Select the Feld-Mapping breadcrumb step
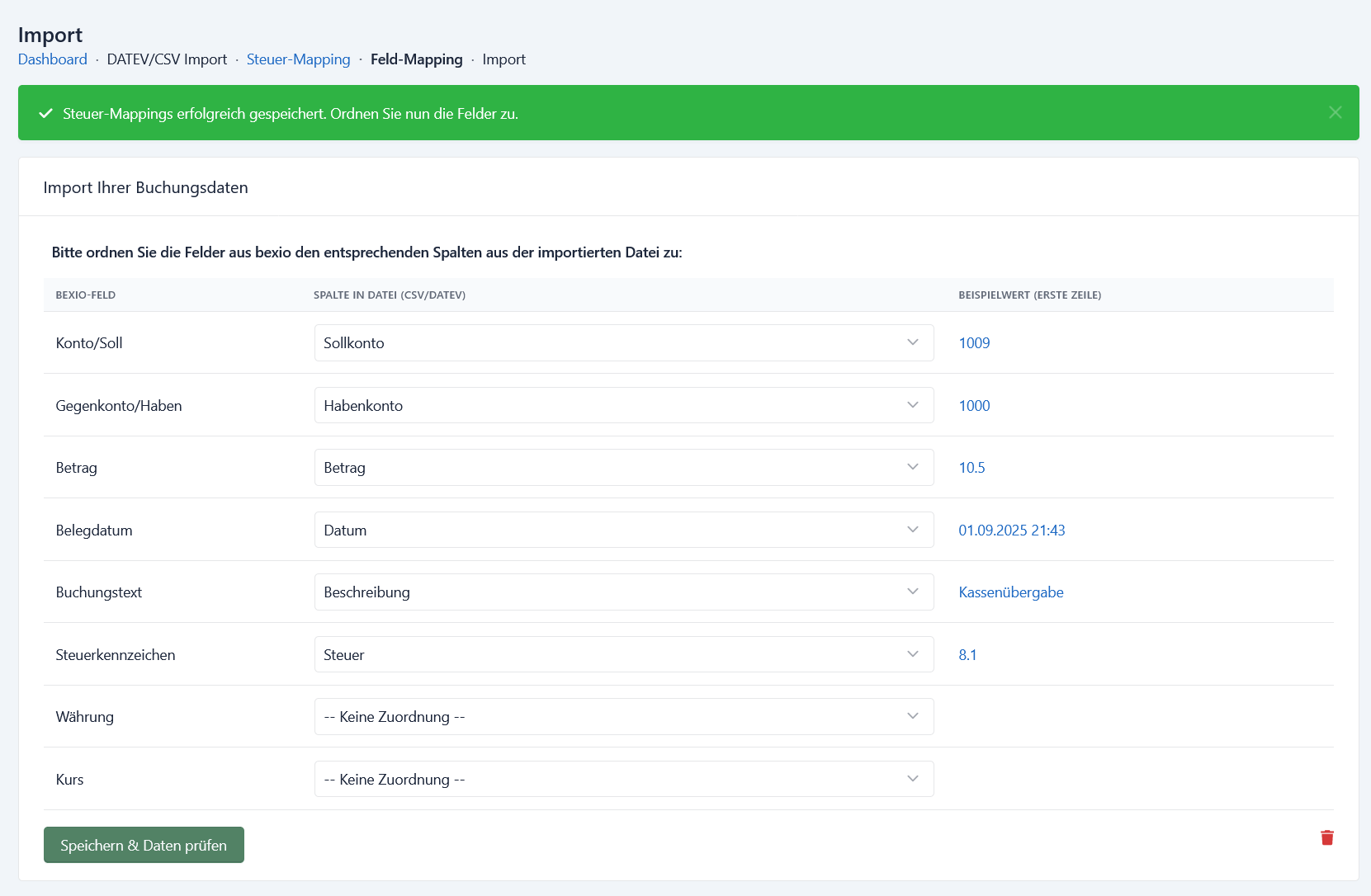 416,59
